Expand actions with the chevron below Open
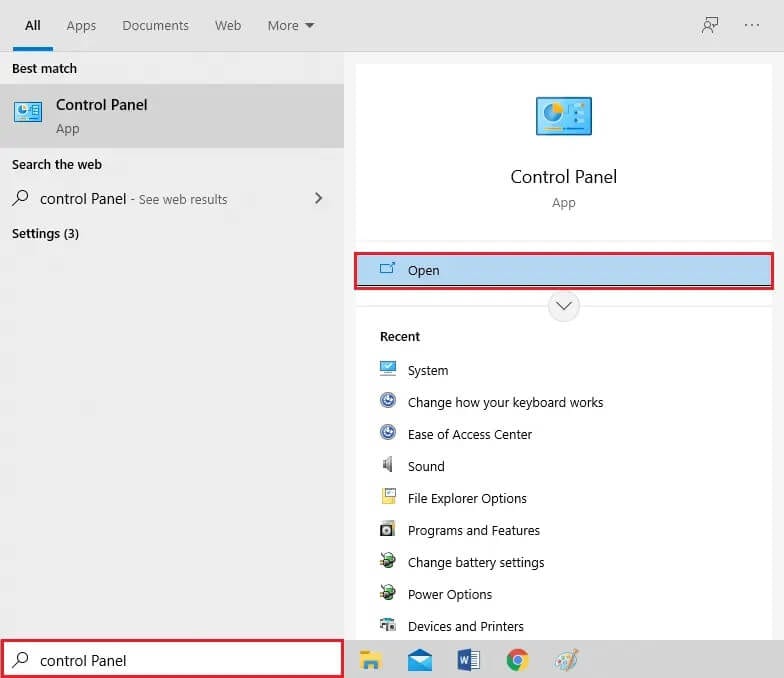The image size is (784, 678). (x=563, y=306)
